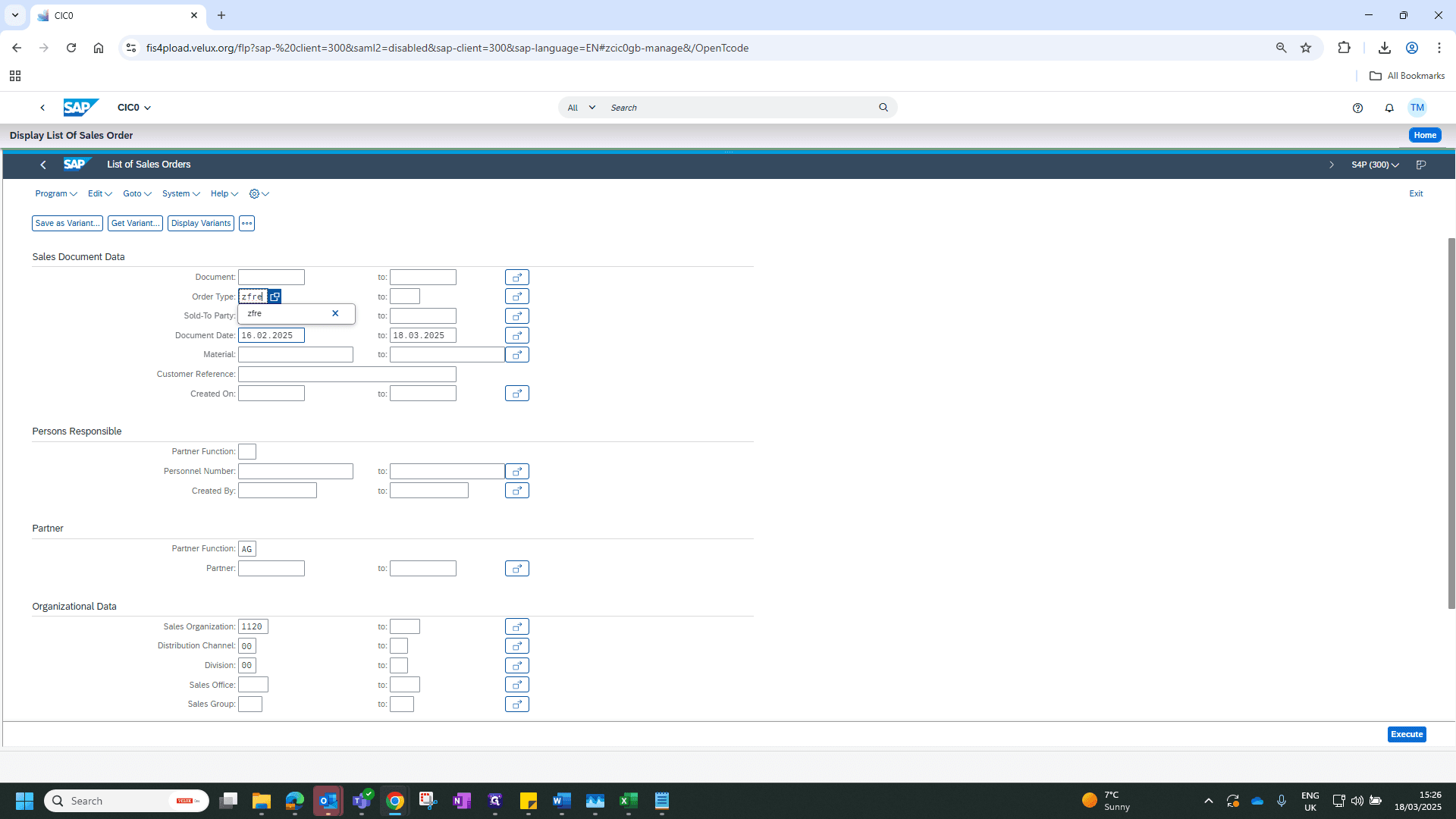Viewport: 1456px width, 819px height.
Task: Click Display Variants button
Action: [x=201, y=224]
